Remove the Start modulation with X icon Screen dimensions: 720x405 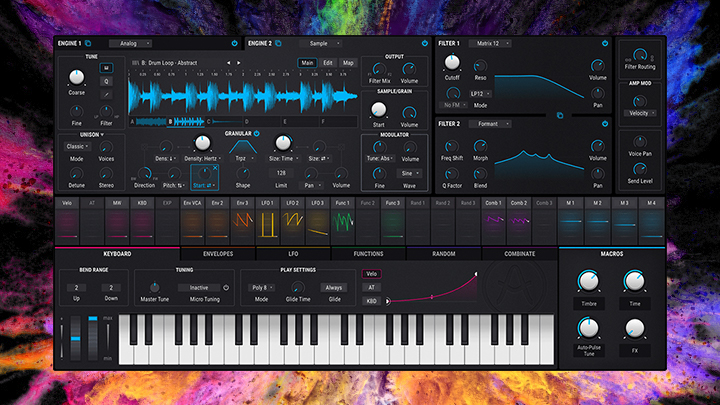(217, 168)
